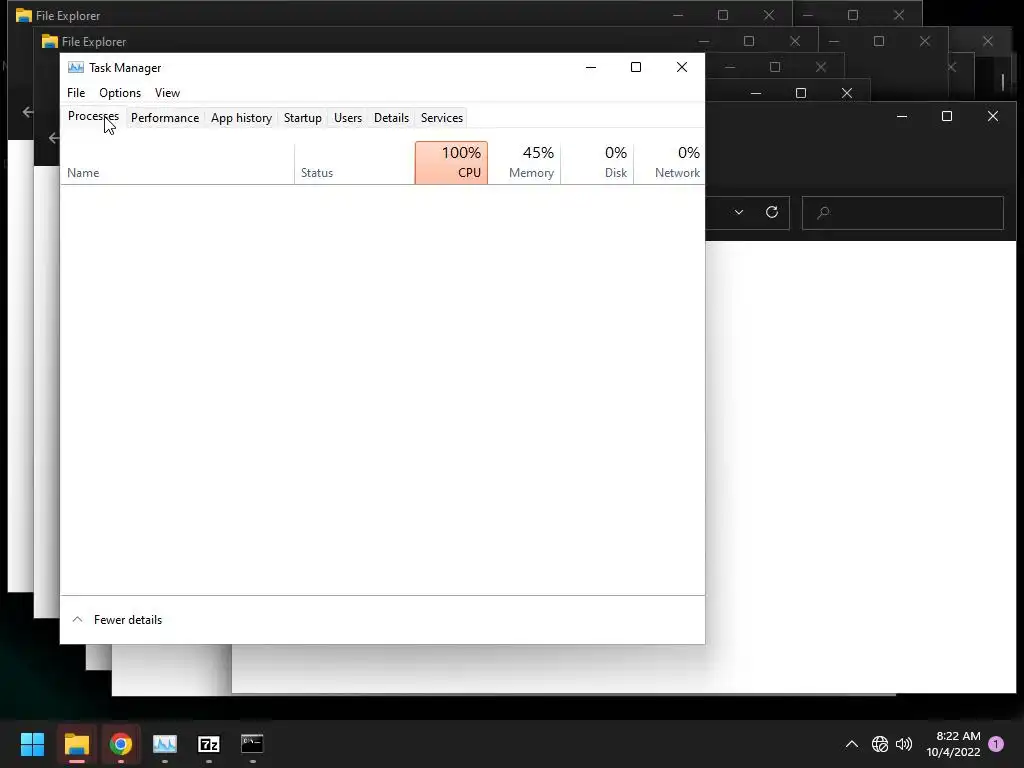Open the Services tab
This screenshot has width=1024, height=768.
pyautogui.click(x=441, y=118)
